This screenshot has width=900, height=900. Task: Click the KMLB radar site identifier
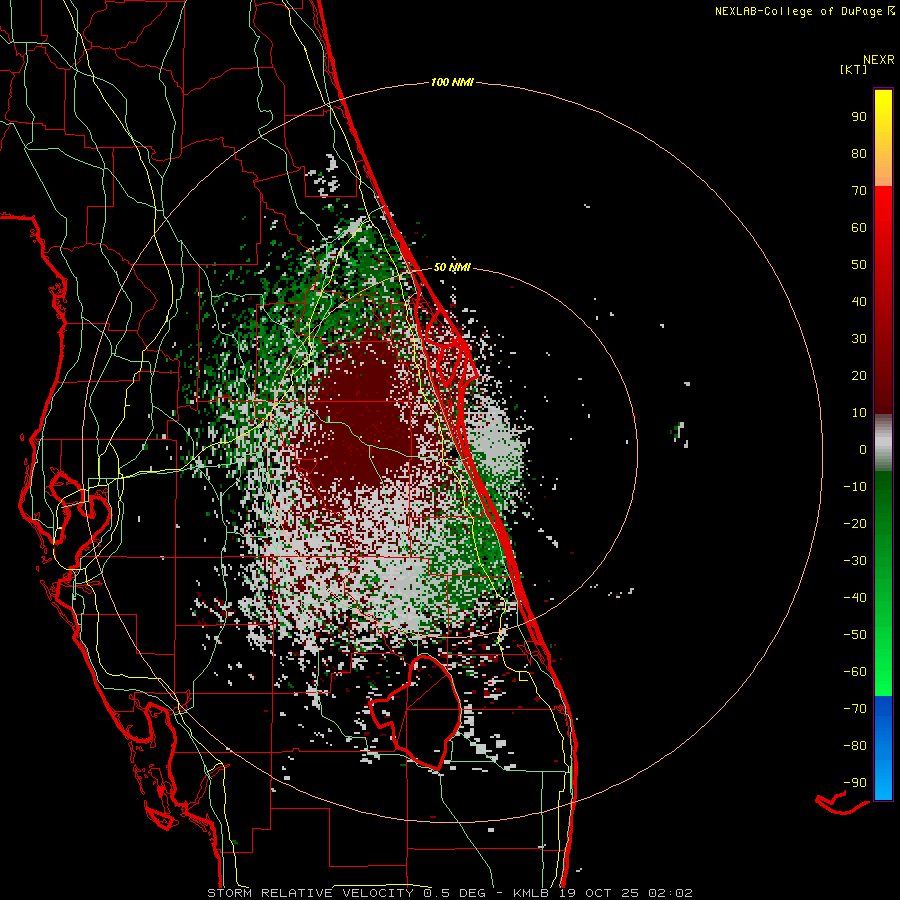pyautogui.click(x=530, y=893)
